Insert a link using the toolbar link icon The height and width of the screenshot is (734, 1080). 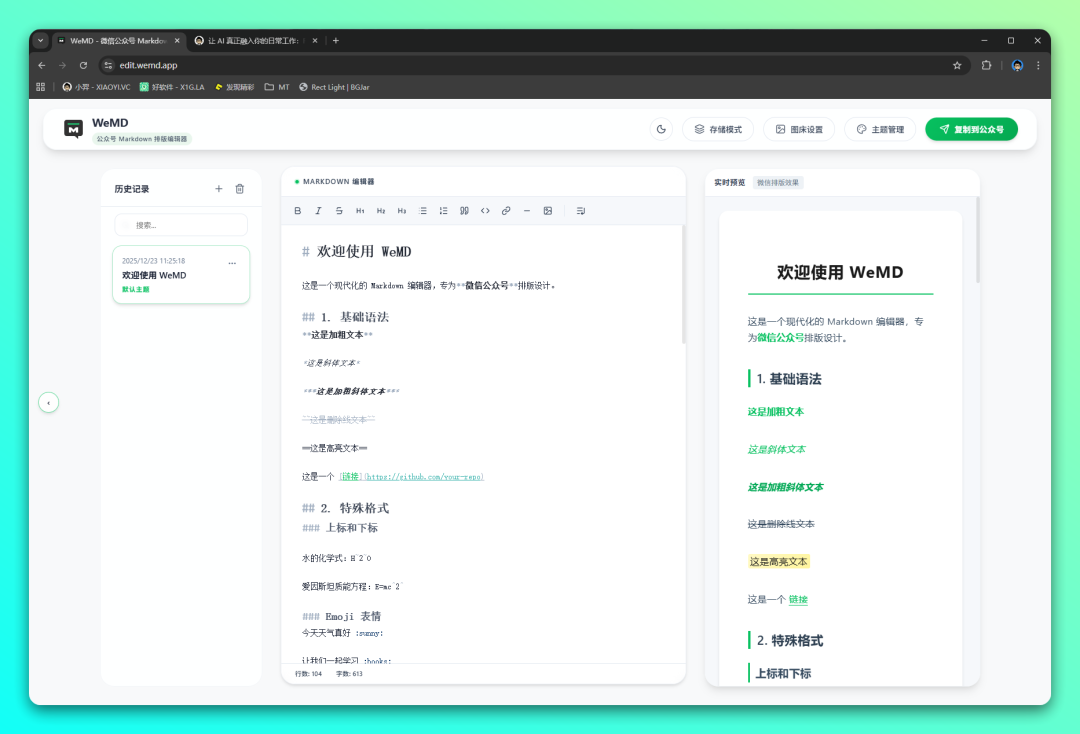(x=506, y=211)
